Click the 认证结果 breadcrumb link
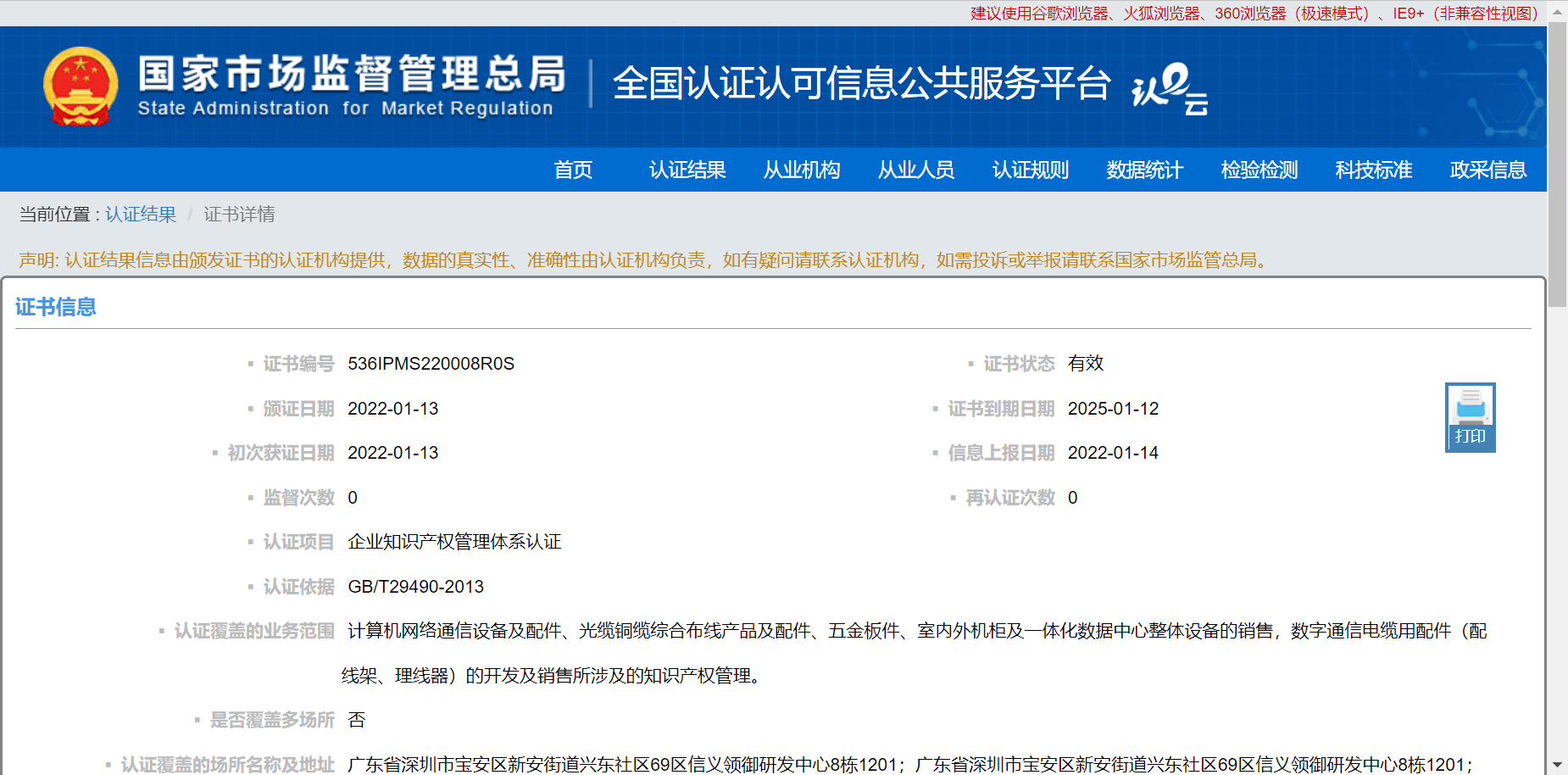The height and width of the screenshot is (775, 1568). 141,215
